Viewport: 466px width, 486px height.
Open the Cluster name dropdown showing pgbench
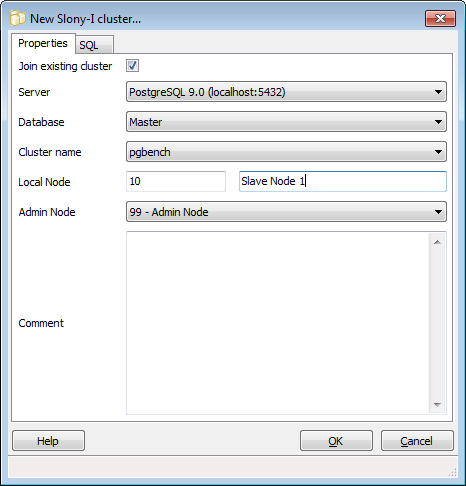tap(286, 152)
